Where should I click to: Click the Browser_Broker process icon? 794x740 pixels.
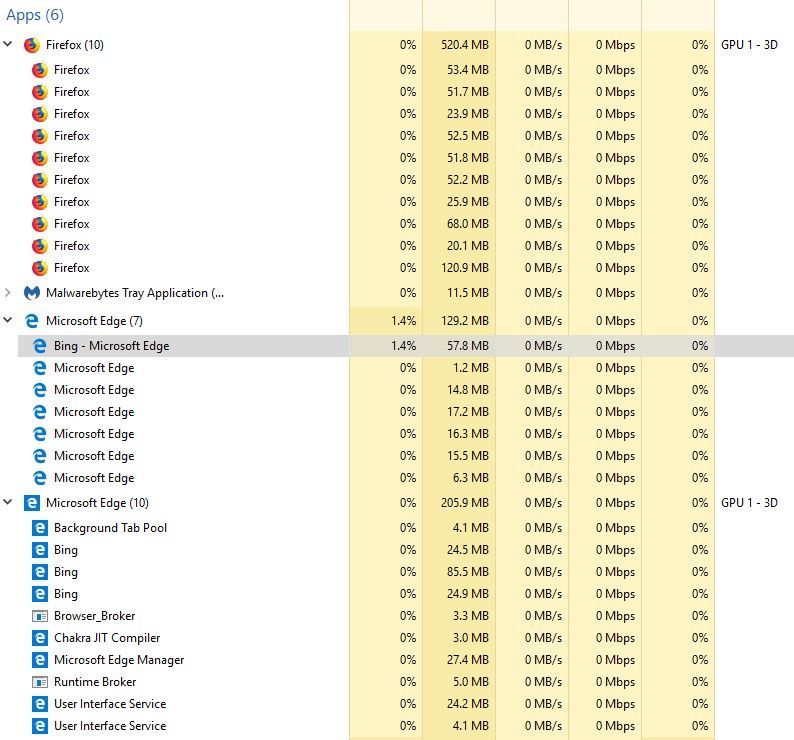(39, 616)
